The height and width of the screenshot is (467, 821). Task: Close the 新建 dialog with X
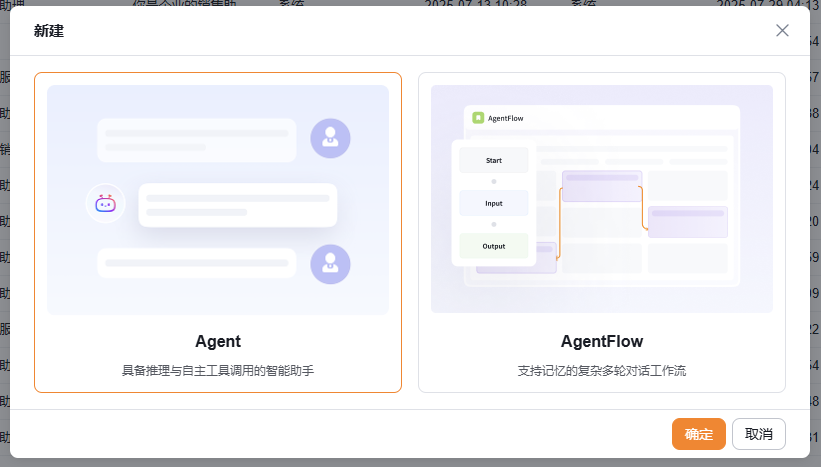[x=782, y=30]
